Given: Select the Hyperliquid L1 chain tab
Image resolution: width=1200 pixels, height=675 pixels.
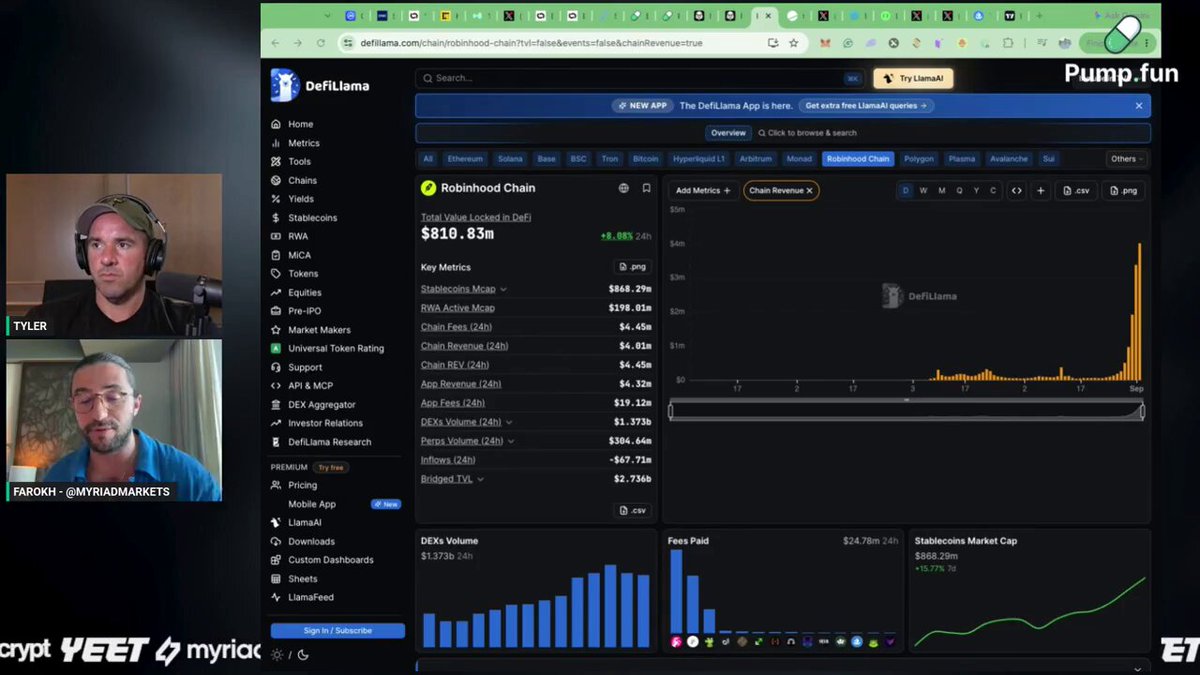Looking at the screenshot, I should 699,159.
